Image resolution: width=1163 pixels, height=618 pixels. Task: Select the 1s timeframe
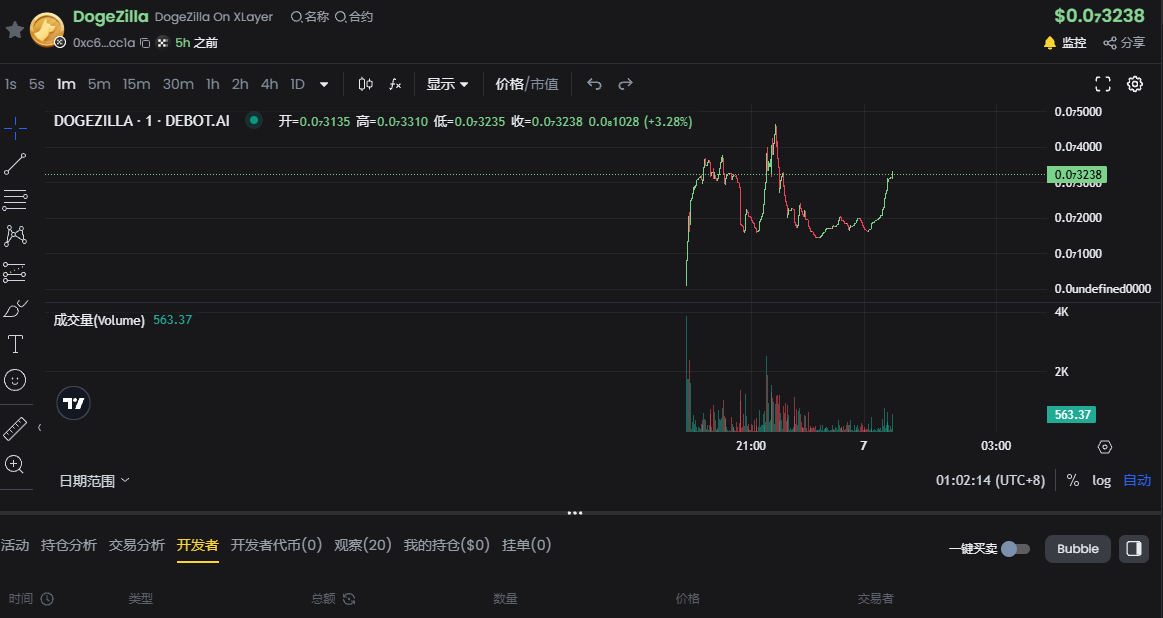tap(10, 84)
